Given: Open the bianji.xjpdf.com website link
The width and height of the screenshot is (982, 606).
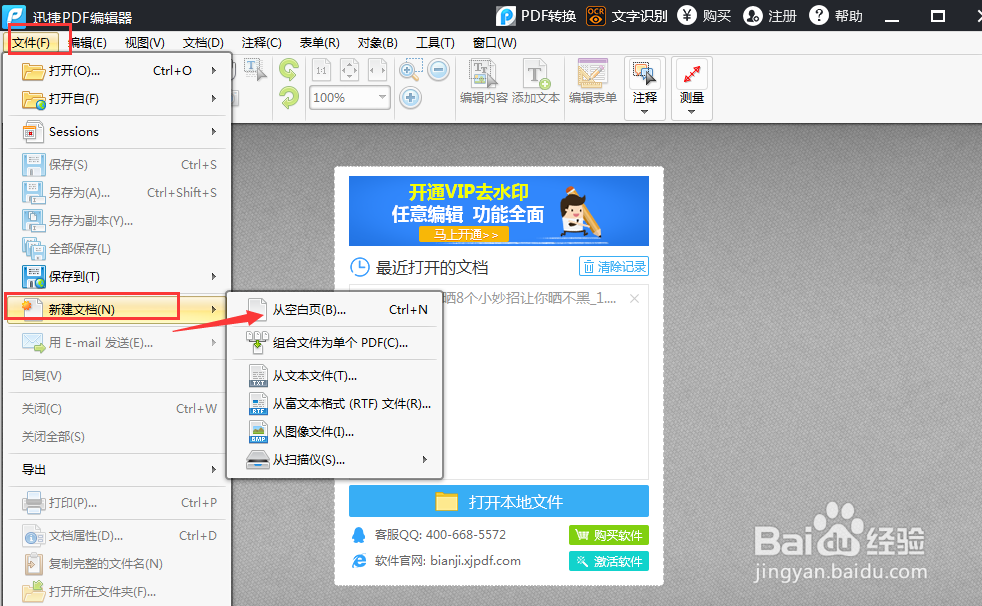Looking at the screenshot, I should click(x=475, y=561).
